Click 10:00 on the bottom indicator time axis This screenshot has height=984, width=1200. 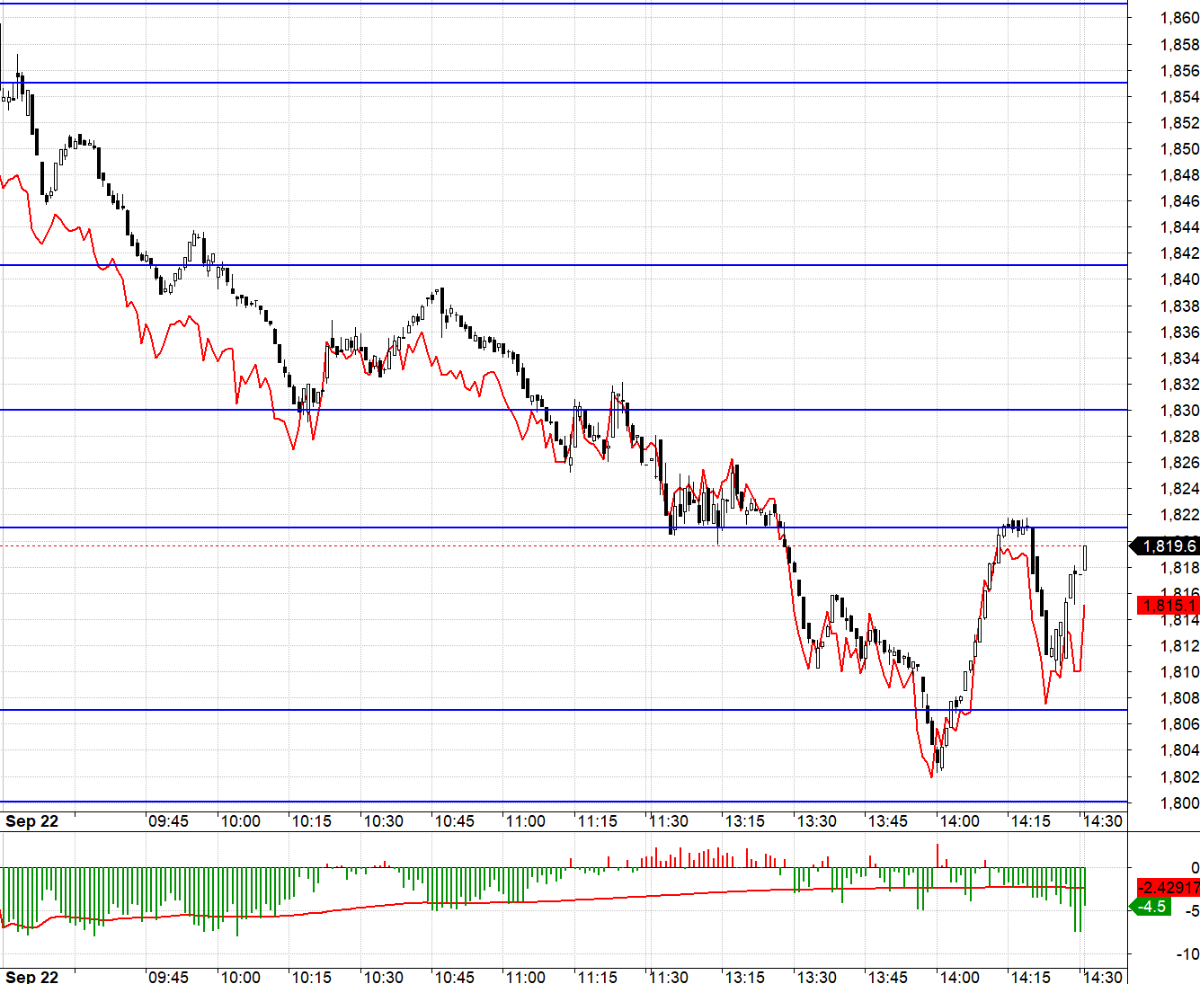click(240, 977)
